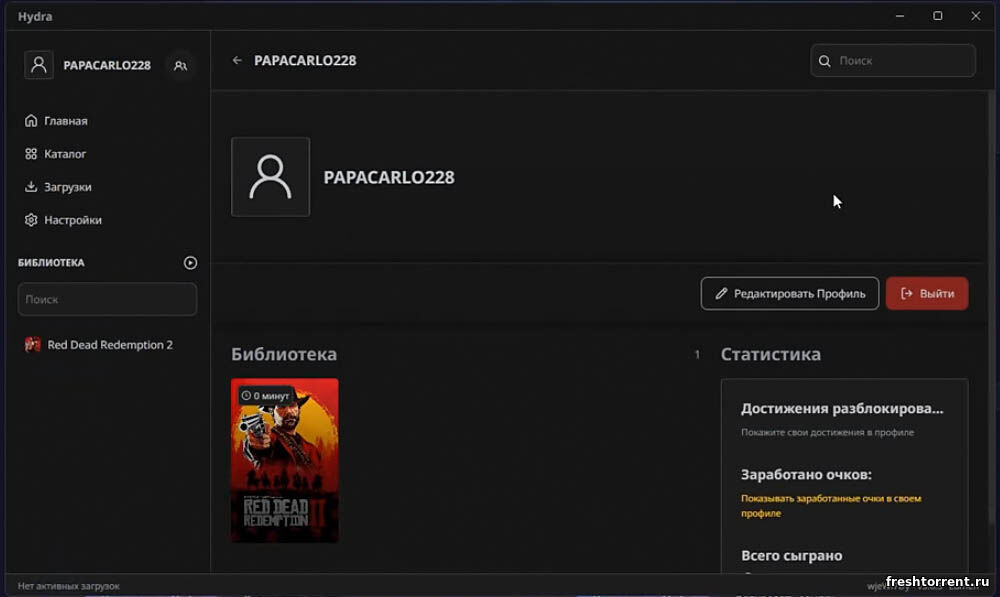This screenshot has width=1000, height=597.
Task: Open the Red Dead Redemption 2 cover thumbnail
Action: pyautogui.click(x=284, y=461)
